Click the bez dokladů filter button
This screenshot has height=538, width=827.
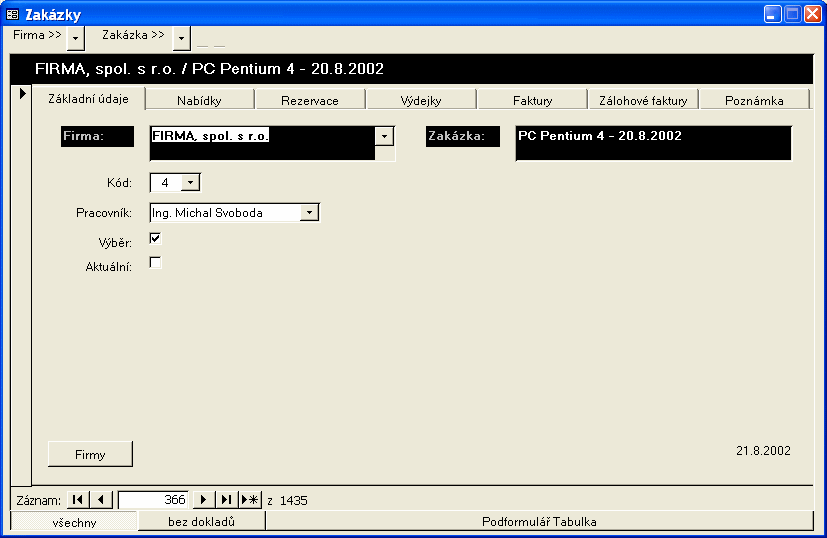click(x=201, y=521)
